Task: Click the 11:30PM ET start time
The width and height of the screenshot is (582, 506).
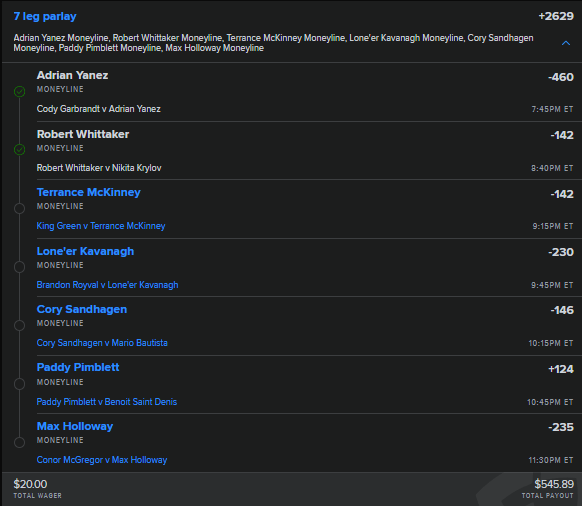Action: coord(551,460)
